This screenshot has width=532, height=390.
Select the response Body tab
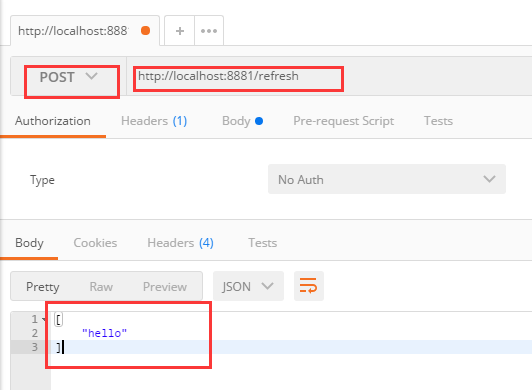[29, 243]
